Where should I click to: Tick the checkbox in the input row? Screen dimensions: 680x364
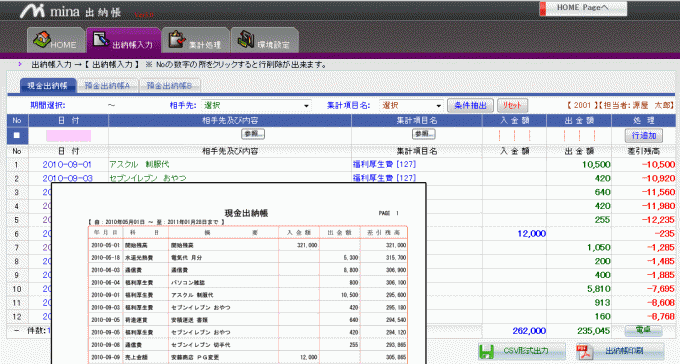click(x=17, y=135)
